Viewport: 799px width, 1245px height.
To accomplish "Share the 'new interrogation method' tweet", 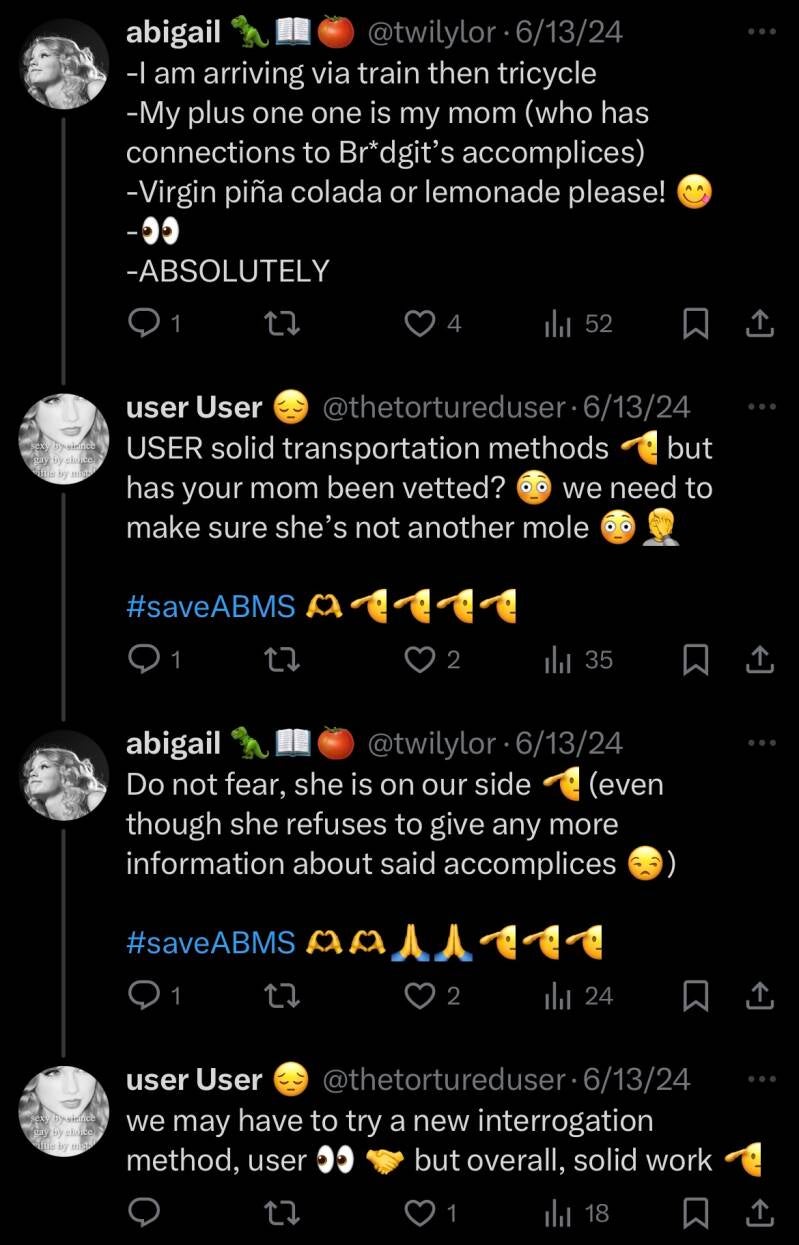I will (760, 1213).
